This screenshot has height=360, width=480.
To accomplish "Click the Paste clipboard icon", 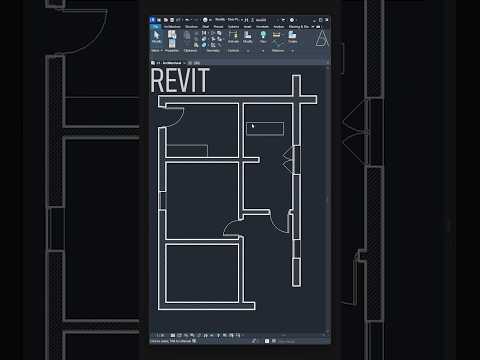I will [x=187, y=36].
